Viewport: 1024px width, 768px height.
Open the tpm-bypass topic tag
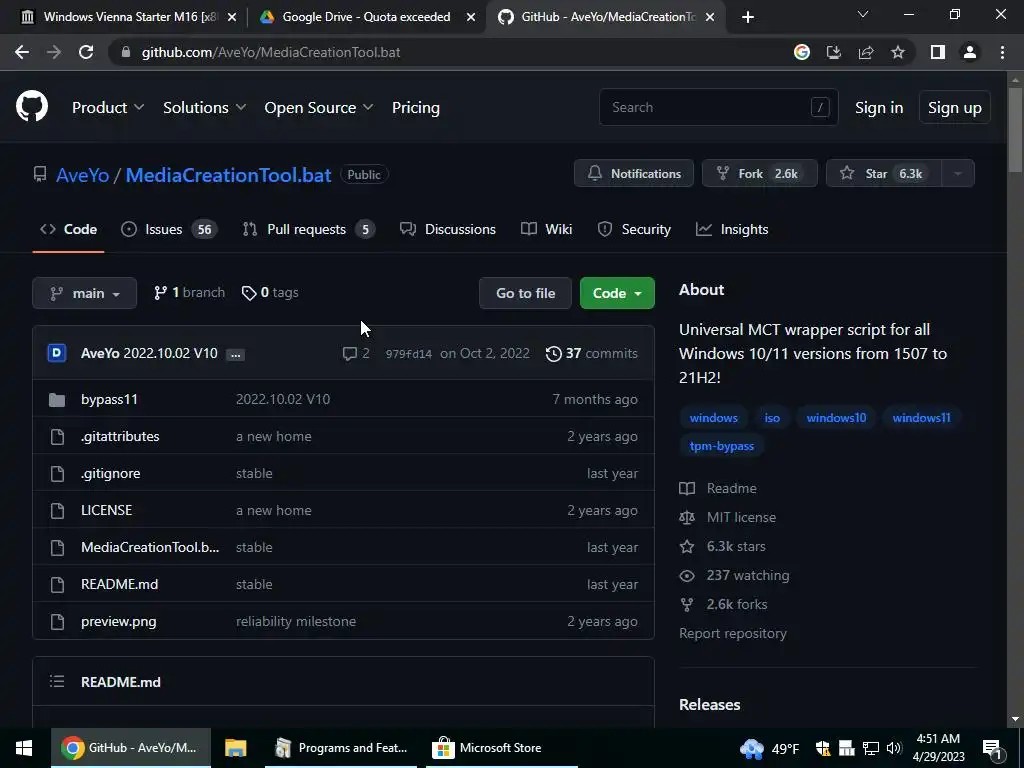tap(722, 446)
